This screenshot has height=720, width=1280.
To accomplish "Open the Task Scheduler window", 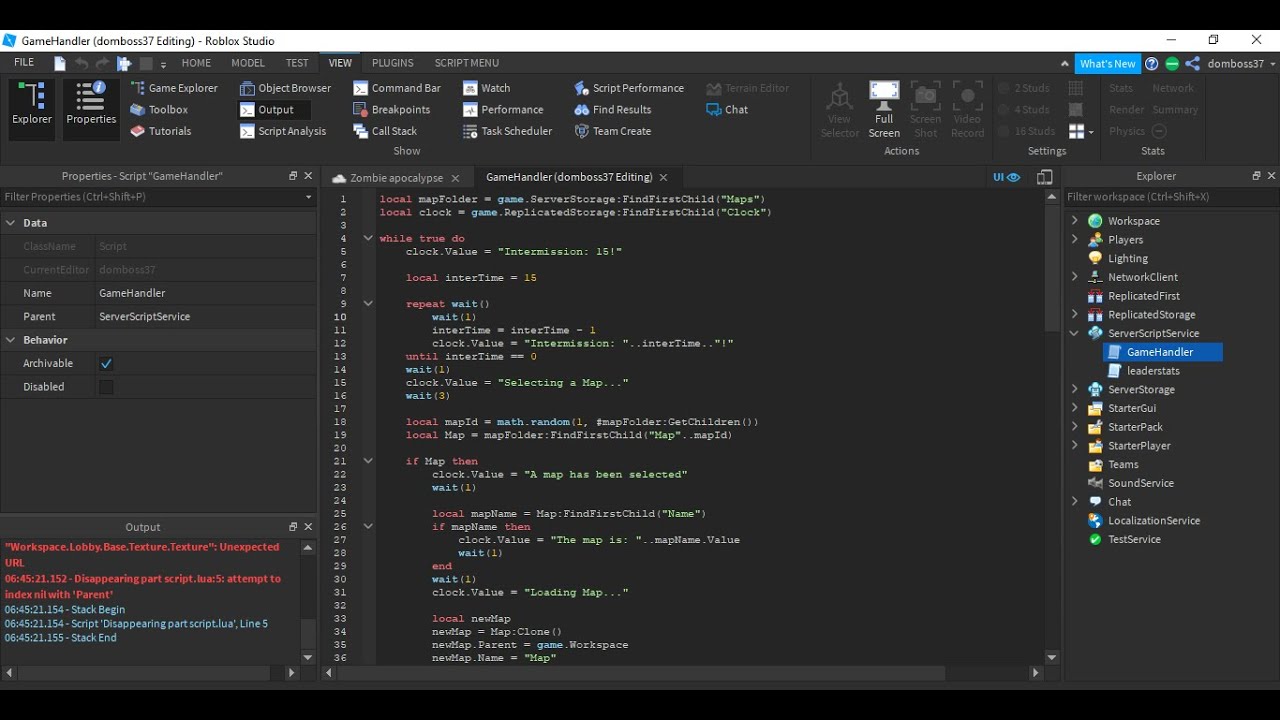I will tap(508, 131).
